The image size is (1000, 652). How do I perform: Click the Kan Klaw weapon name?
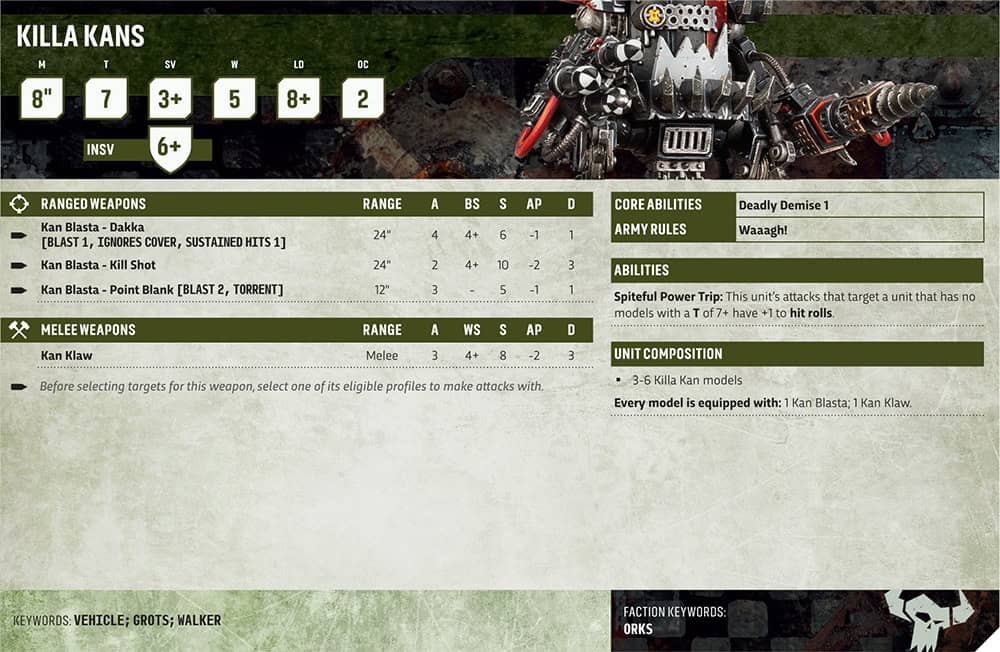click(66, 355)
